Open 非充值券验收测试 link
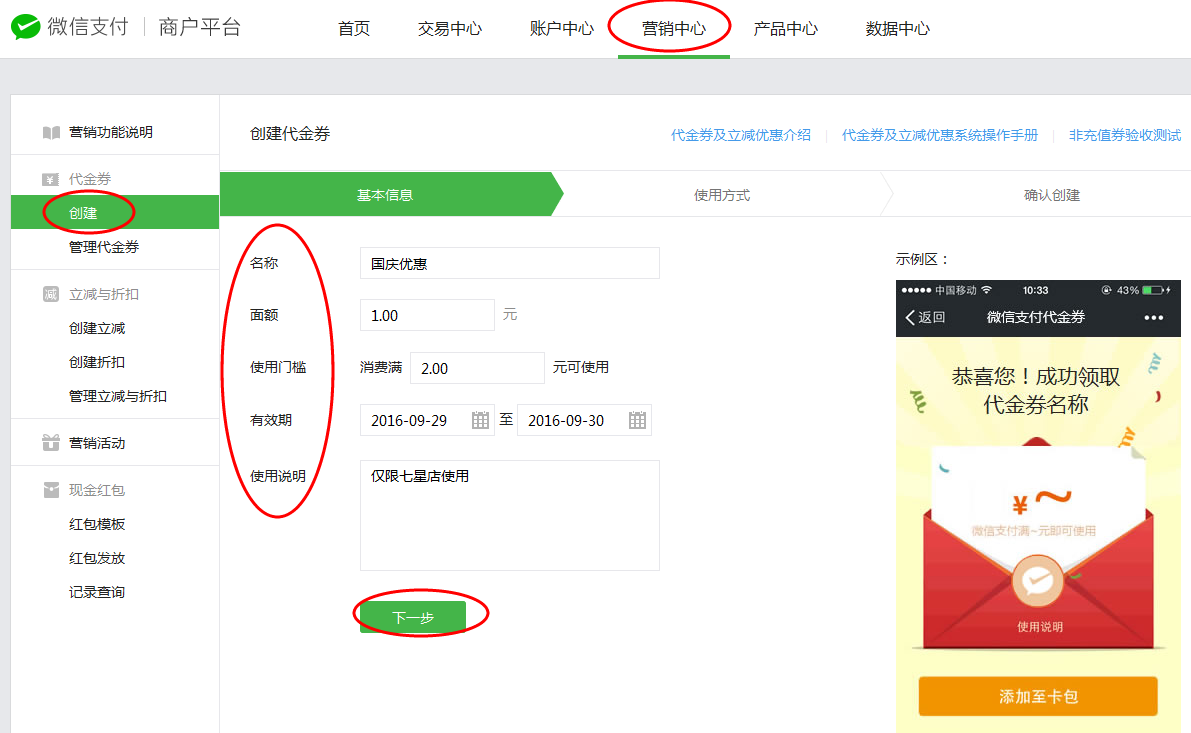This screenshot has height=733, width=1191. 1125,135
